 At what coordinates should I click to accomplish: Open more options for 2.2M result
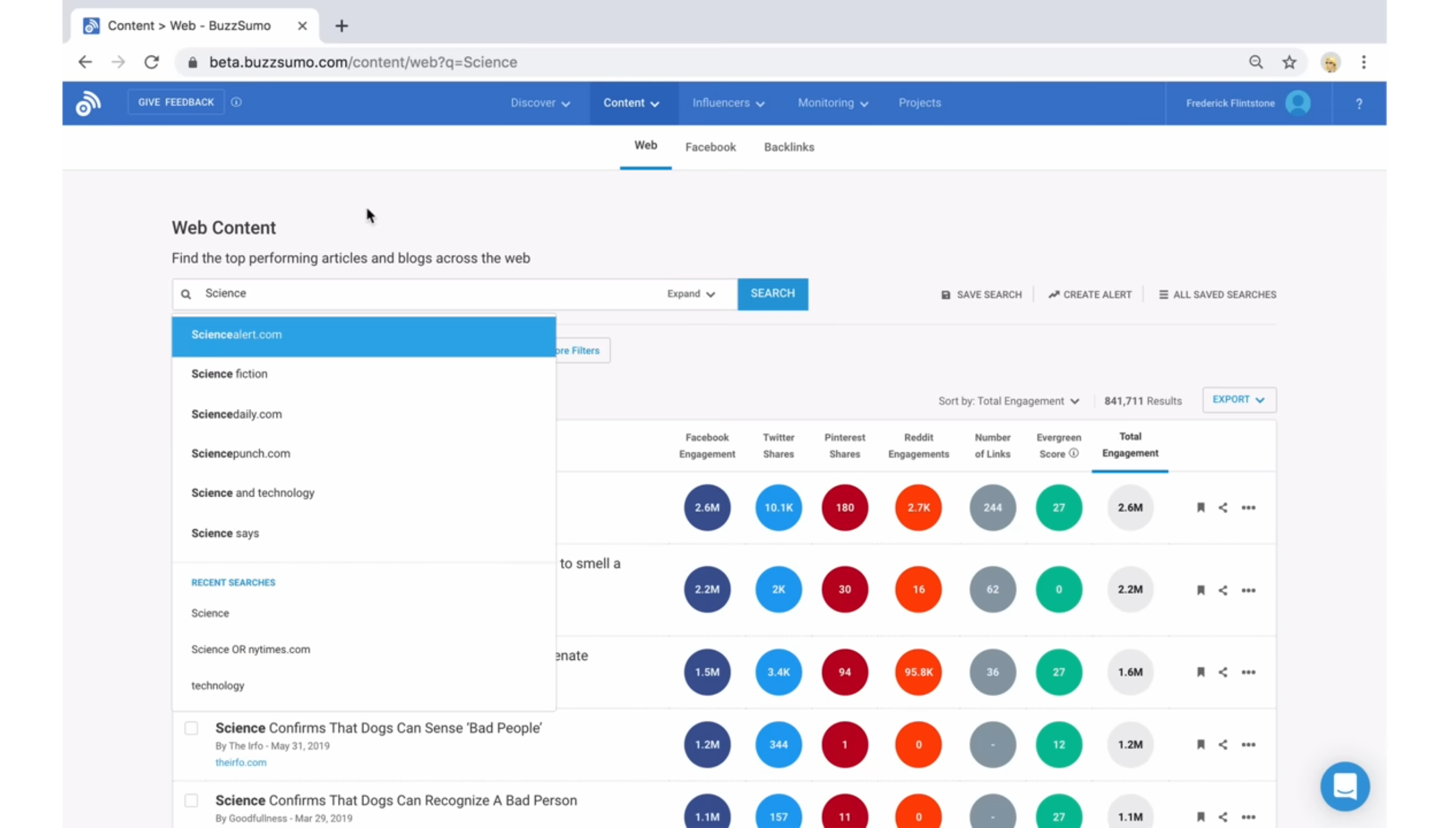tap(1248, 590)
